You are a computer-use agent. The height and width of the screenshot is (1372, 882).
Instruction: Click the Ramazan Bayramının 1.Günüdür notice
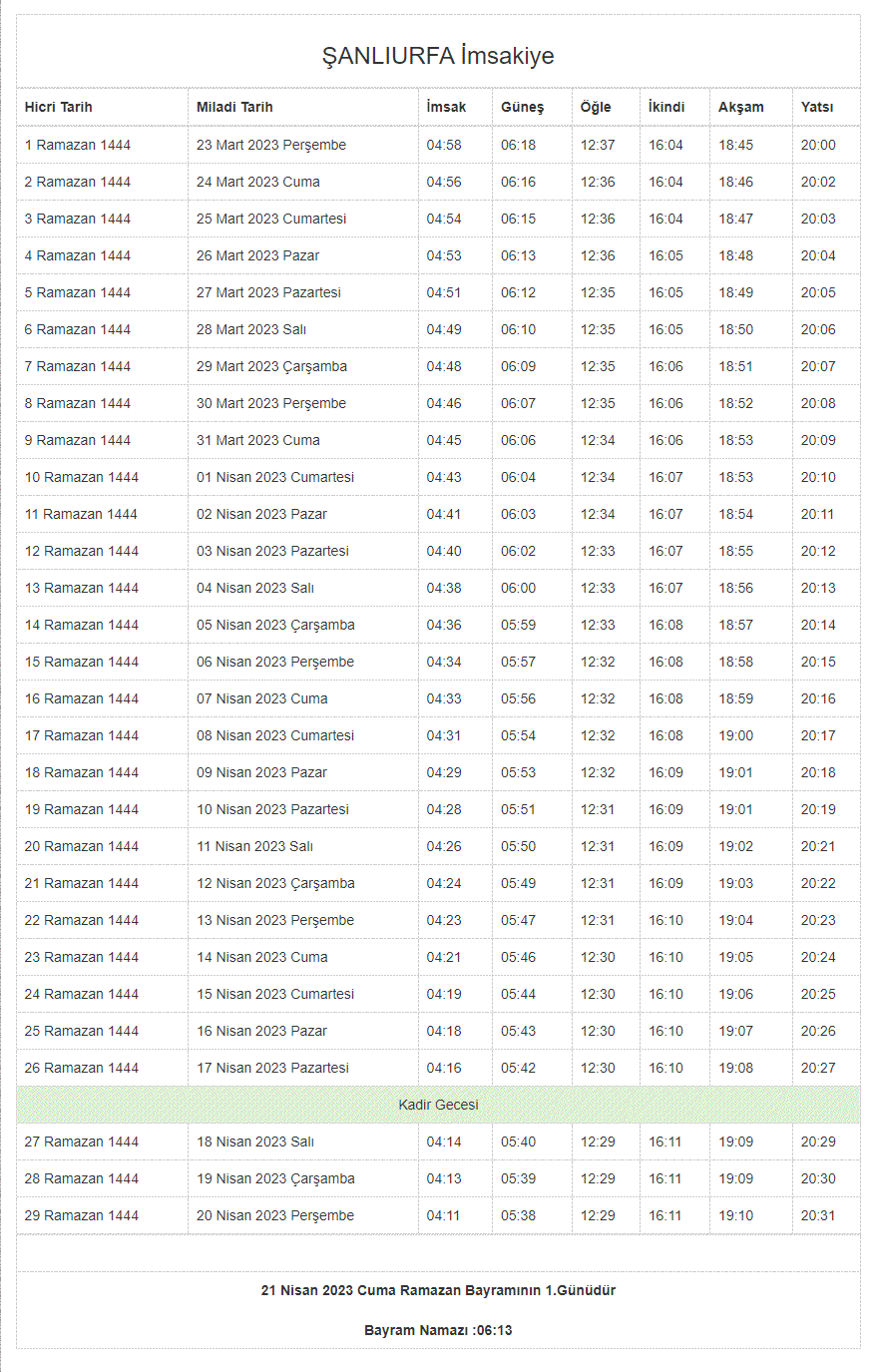point(438,1290)
